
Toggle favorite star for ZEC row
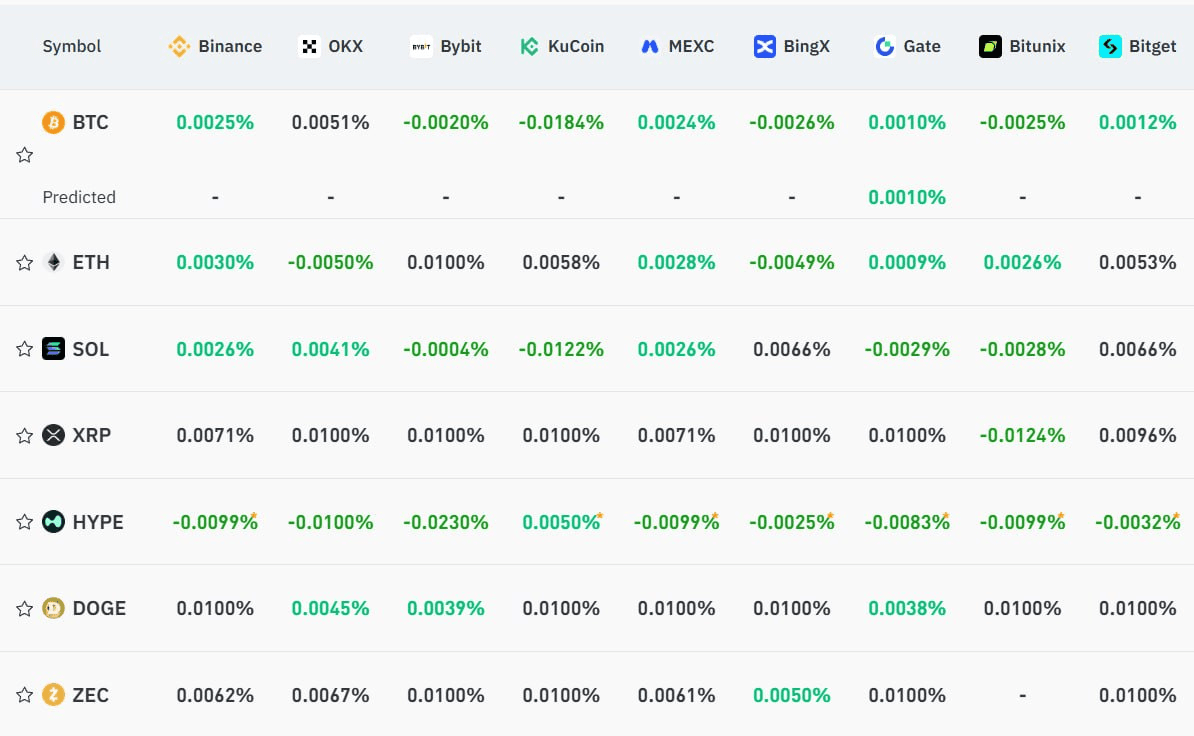pos(24,694)
